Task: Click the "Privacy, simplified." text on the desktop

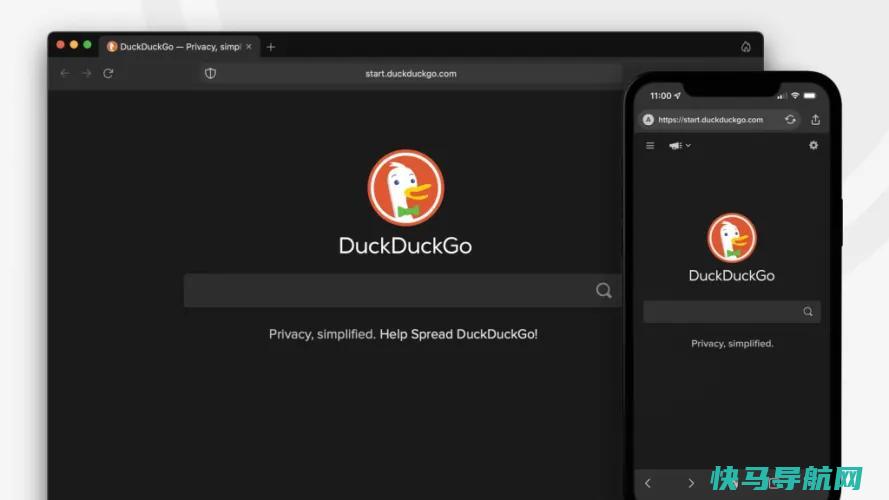Action: click(x=322, y=334)
